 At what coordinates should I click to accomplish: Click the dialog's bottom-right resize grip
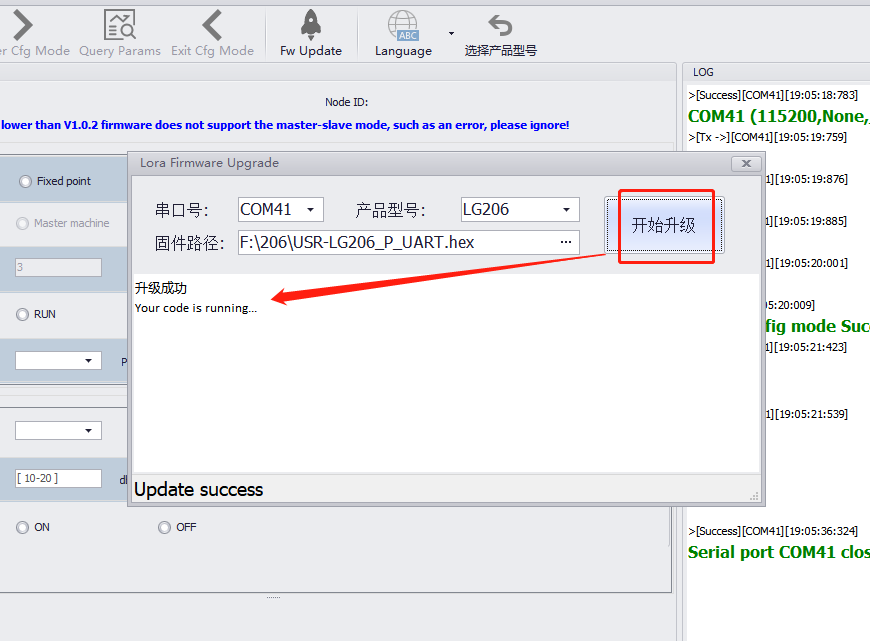754,496
